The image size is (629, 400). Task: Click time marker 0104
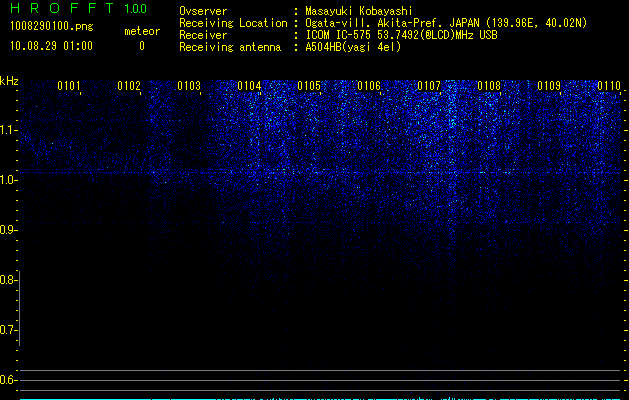pos(249,86)
